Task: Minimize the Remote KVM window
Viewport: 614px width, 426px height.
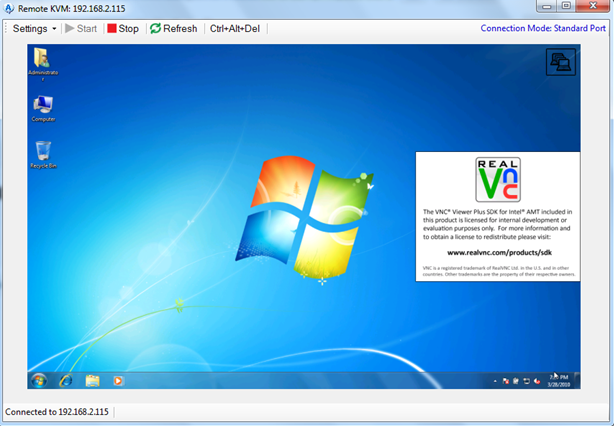Action: click(x=547, y=6)
